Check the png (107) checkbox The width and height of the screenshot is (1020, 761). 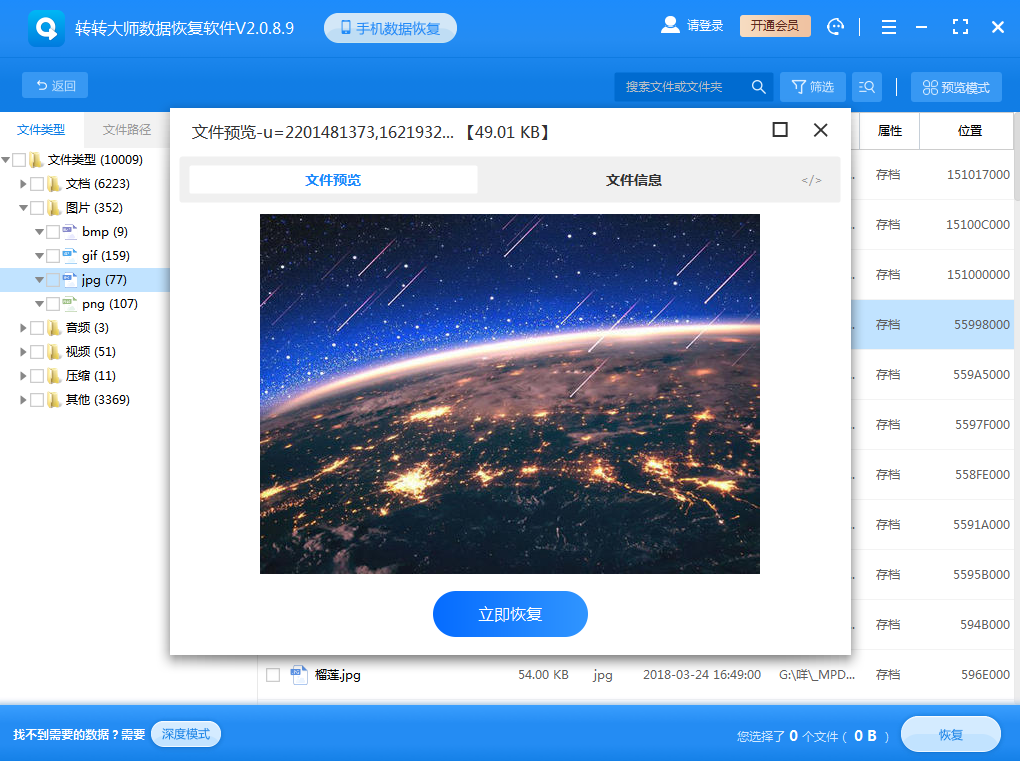click(53, 304)
